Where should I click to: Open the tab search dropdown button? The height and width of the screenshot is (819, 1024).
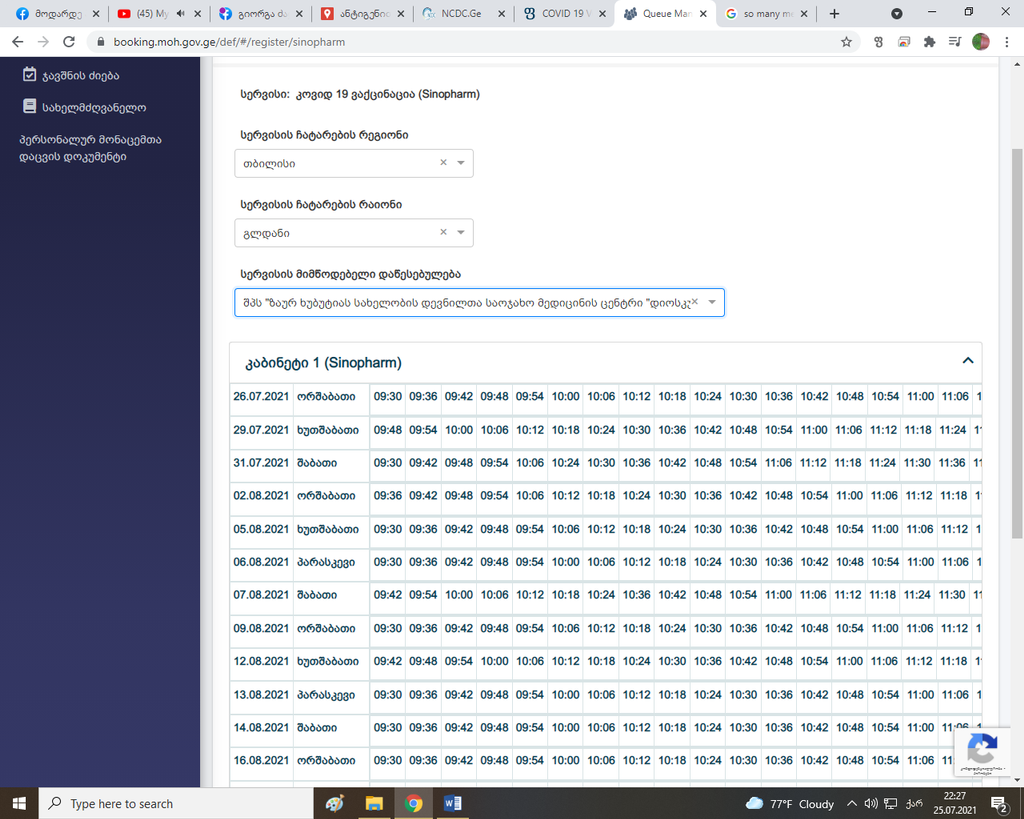(897, 14)
